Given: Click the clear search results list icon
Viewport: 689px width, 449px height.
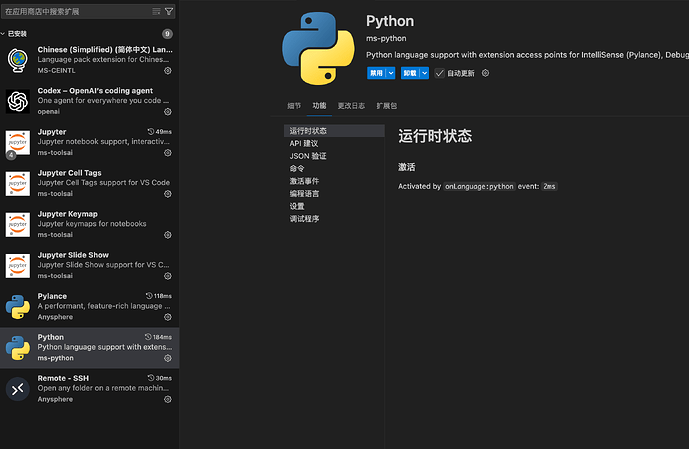Looking at the screenshot, I should 156,11.
